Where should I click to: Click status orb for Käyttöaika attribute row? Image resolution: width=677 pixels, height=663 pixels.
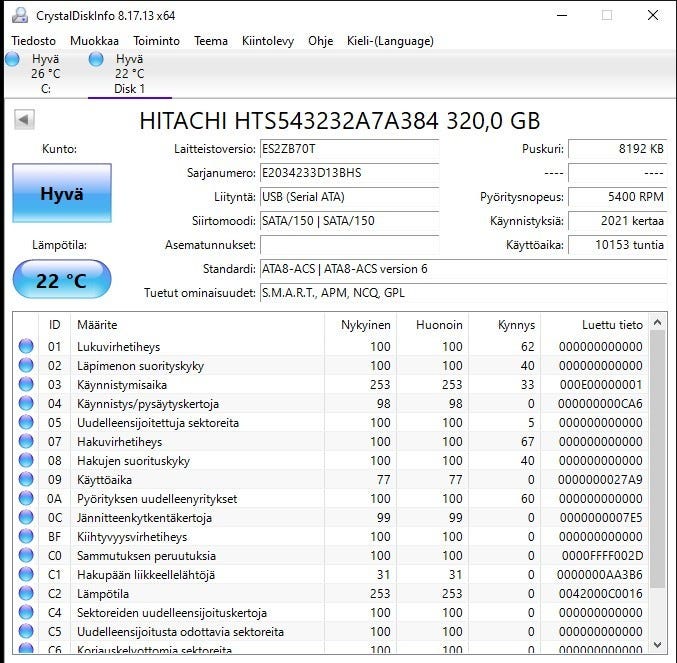coord(26,480)
